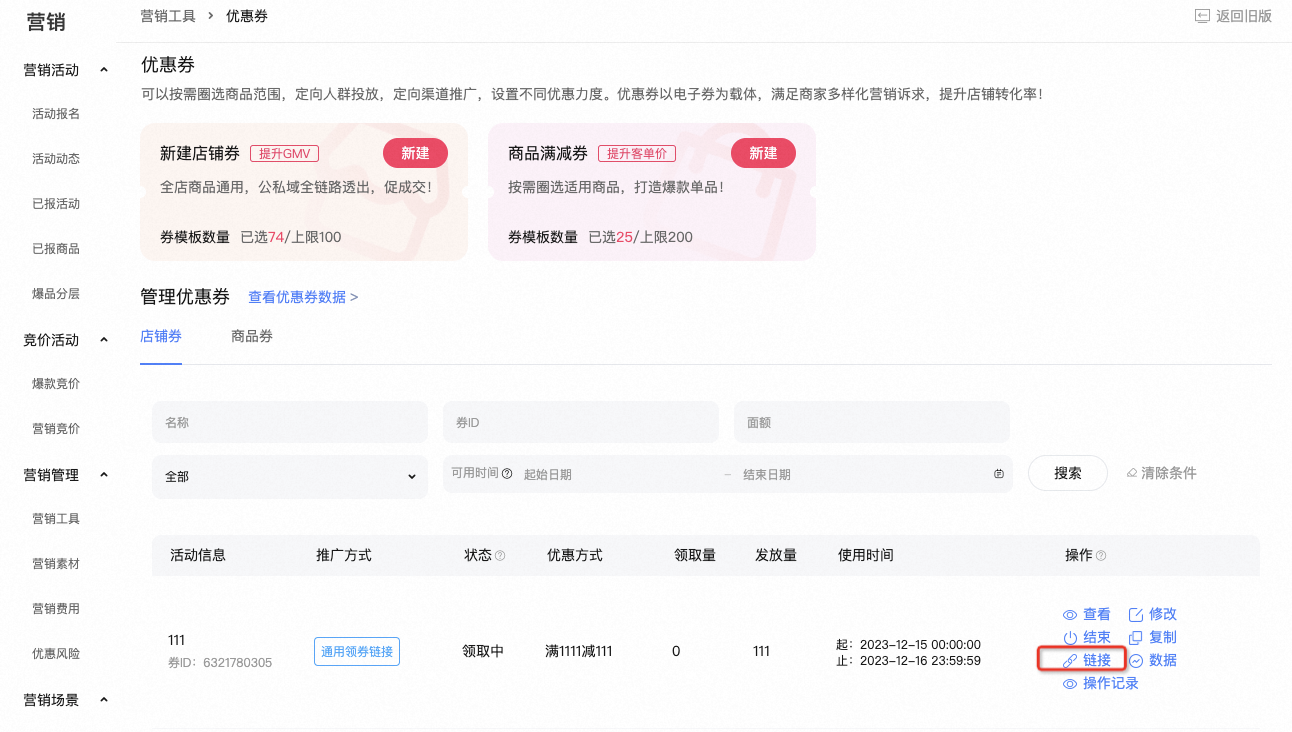The height and width of the screenshot is (732, 1292).
Task: Click the 提升GMV tag
Action: tap(284, 154)
